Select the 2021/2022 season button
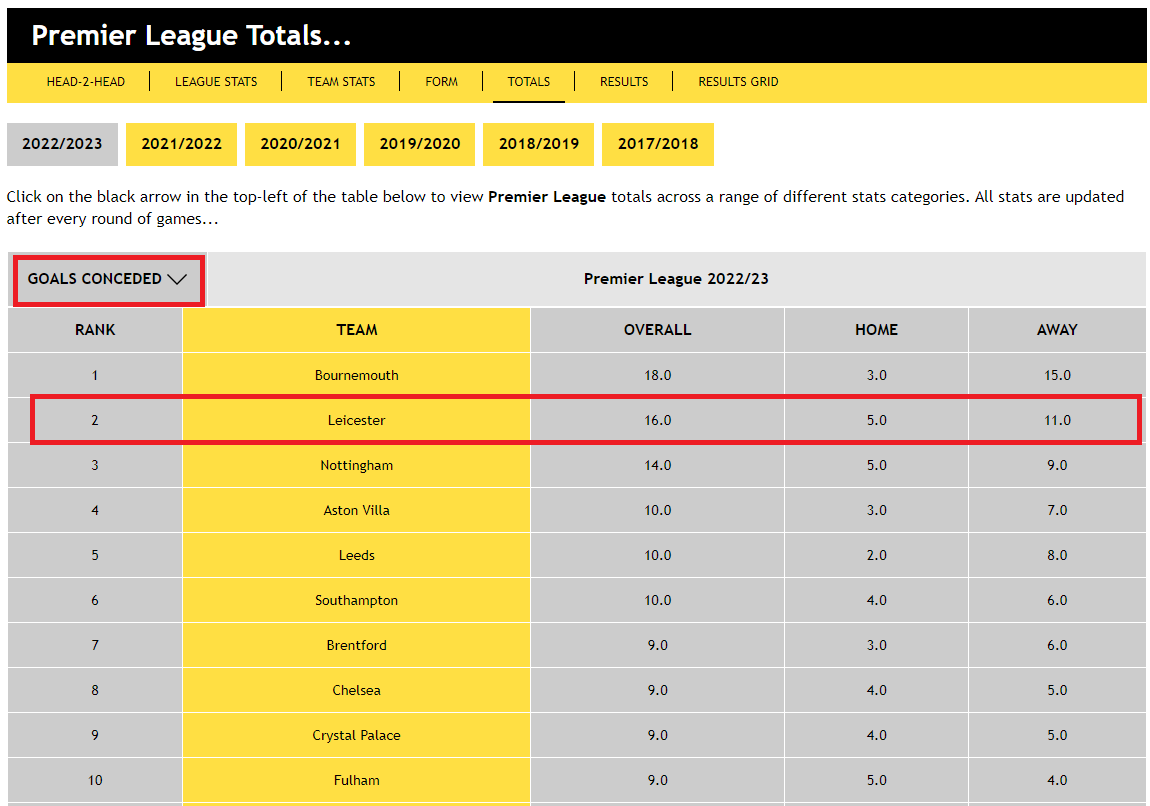 coord(181,144)
